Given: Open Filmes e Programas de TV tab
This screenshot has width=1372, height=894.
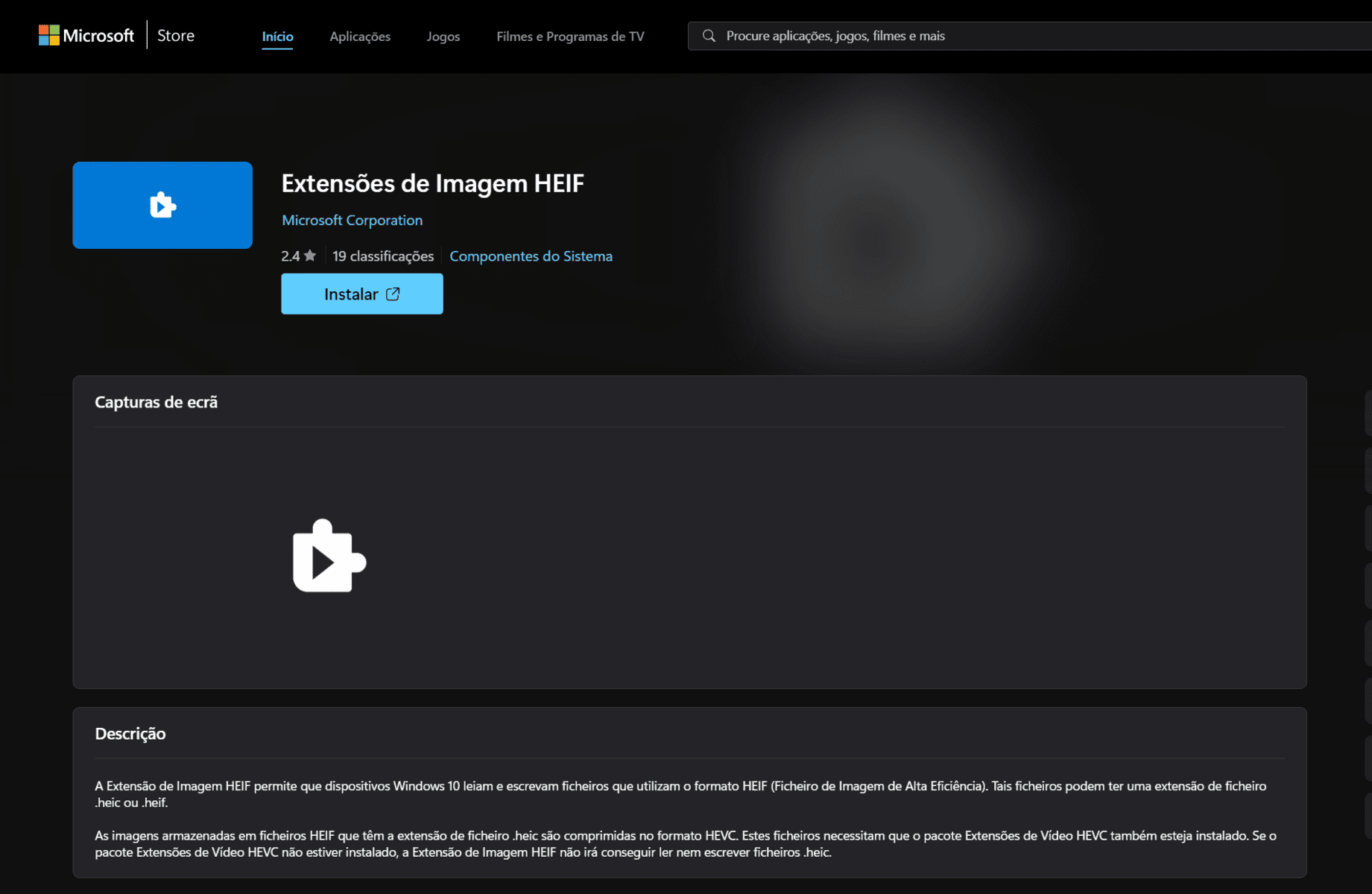Looking at the screenshot, I should point(570,37).
